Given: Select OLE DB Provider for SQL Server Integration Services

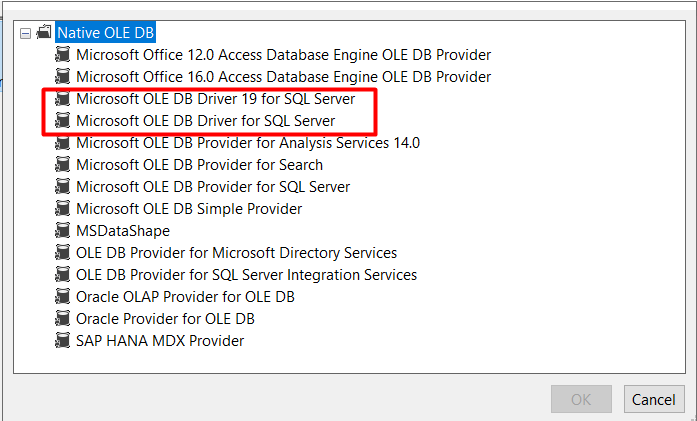Looking at the screenshot, I should click(x=246, y=275).
